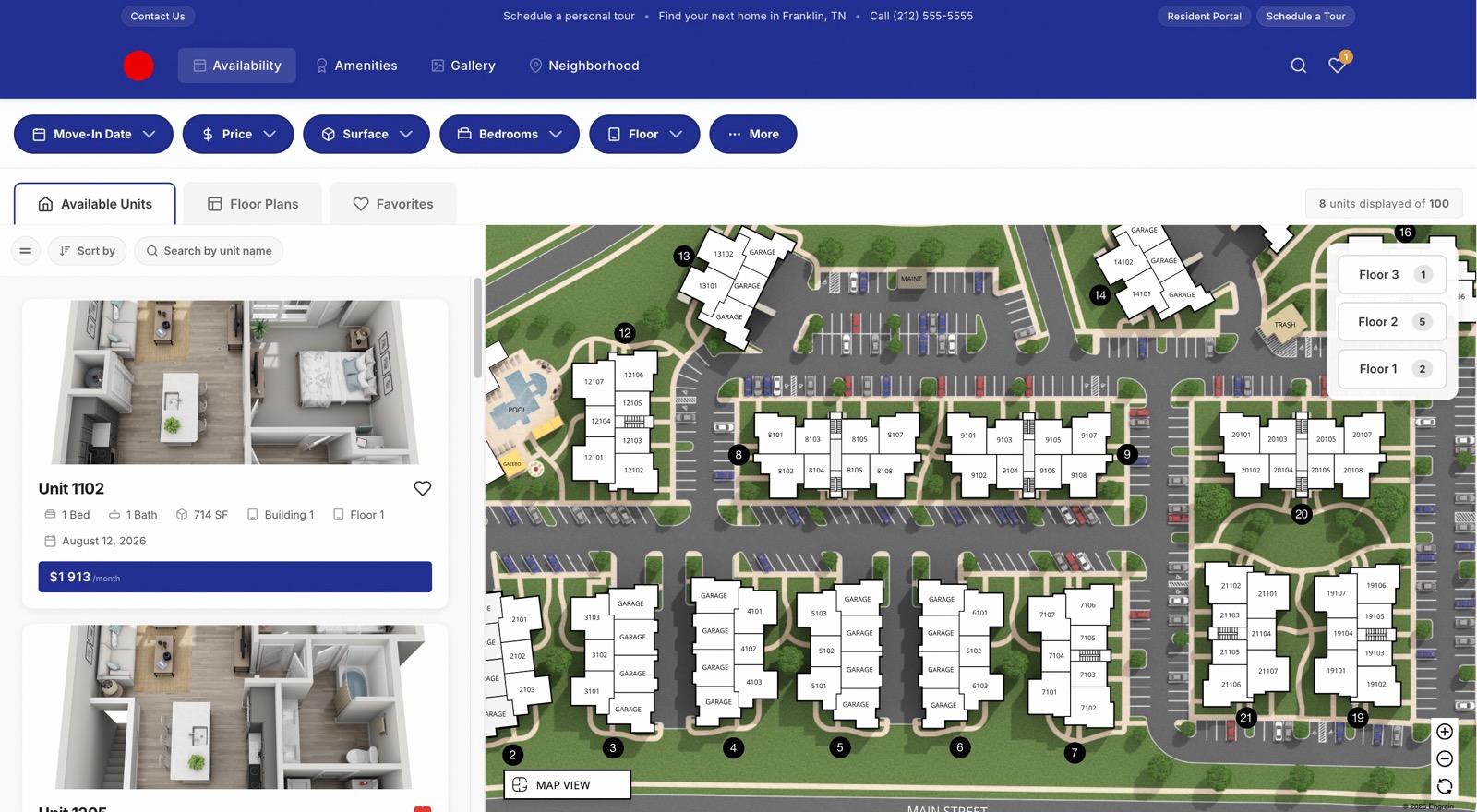The height and width of the screenshot is (812, 1477).
Task: Click 'Call (212) 555-5555' text
Action: (921, 16)
